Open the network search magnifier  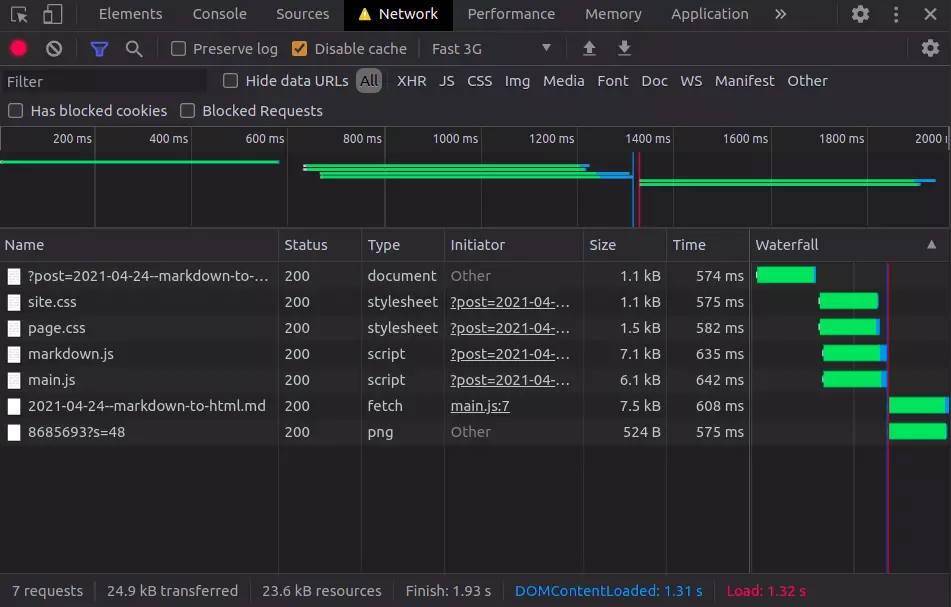tap(134, 49)
